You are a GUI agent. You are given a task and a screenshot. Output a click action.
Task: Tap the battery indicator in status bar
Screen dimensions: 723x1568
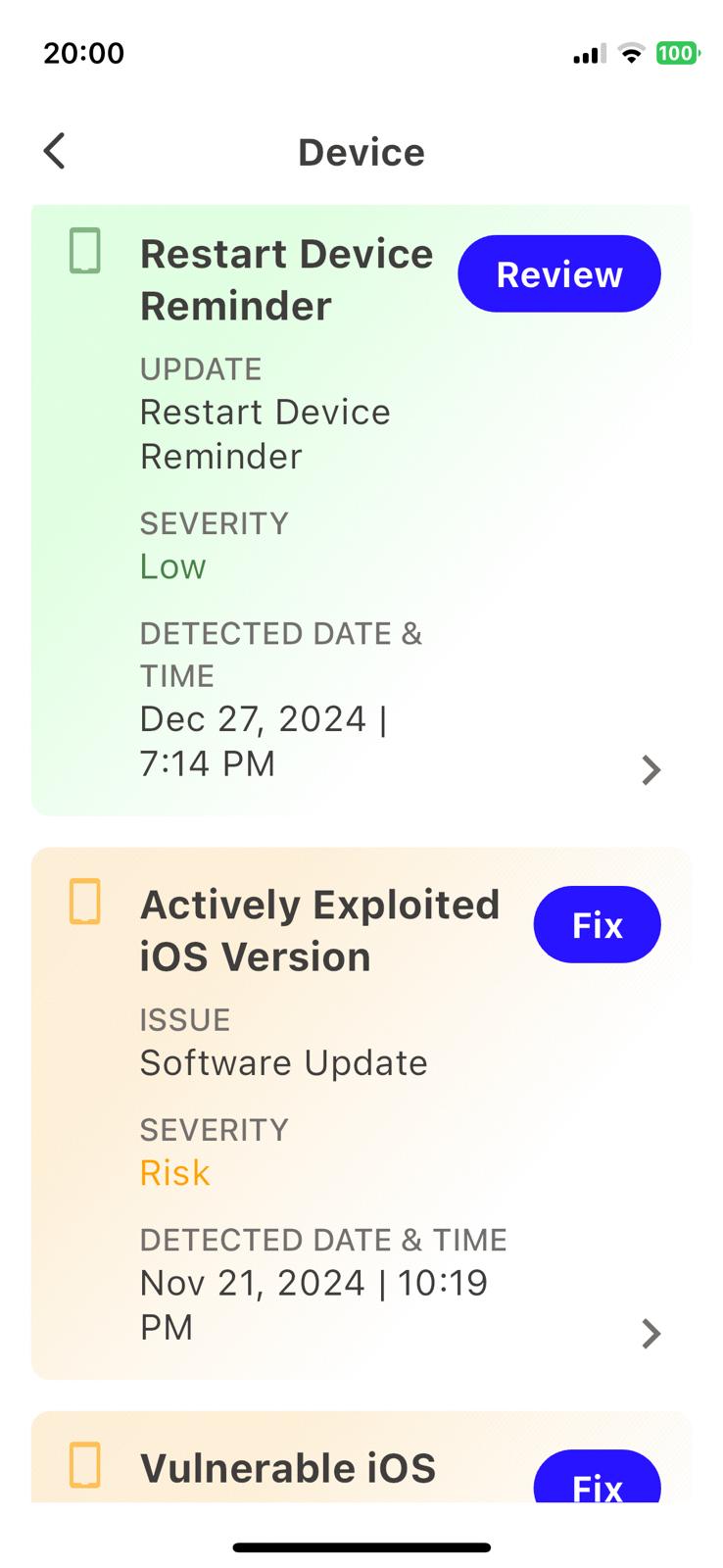677,53
